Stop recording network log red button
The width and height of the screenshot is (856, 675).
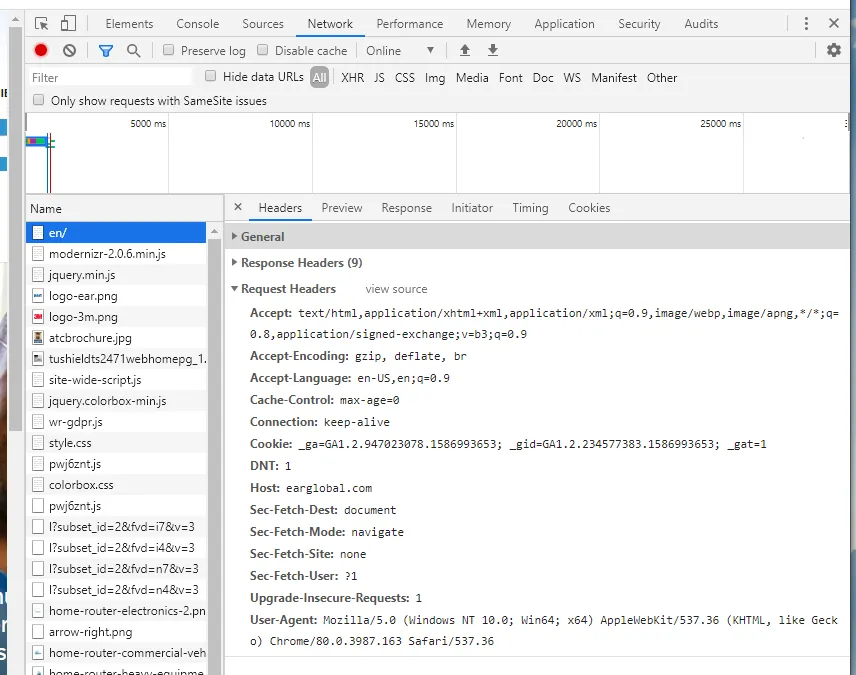point(41,50)
